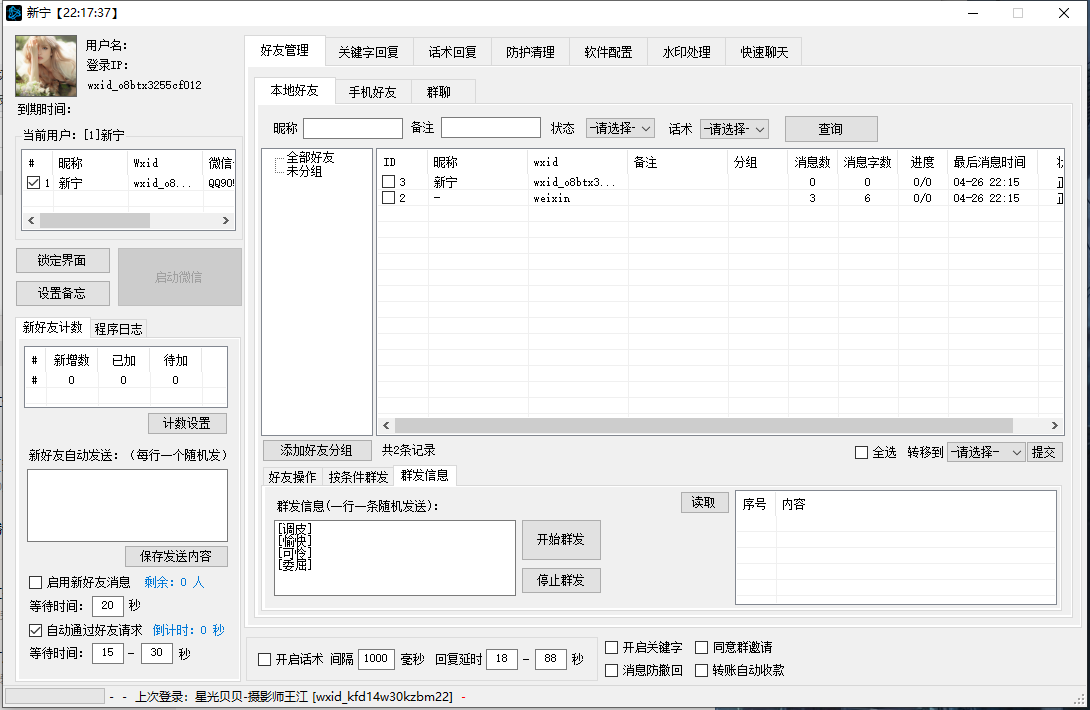Image resolution: width=1090 pixels, height=710 pixels.
Task: Select 全部好友 in the group tree
Action: point(311,157)
